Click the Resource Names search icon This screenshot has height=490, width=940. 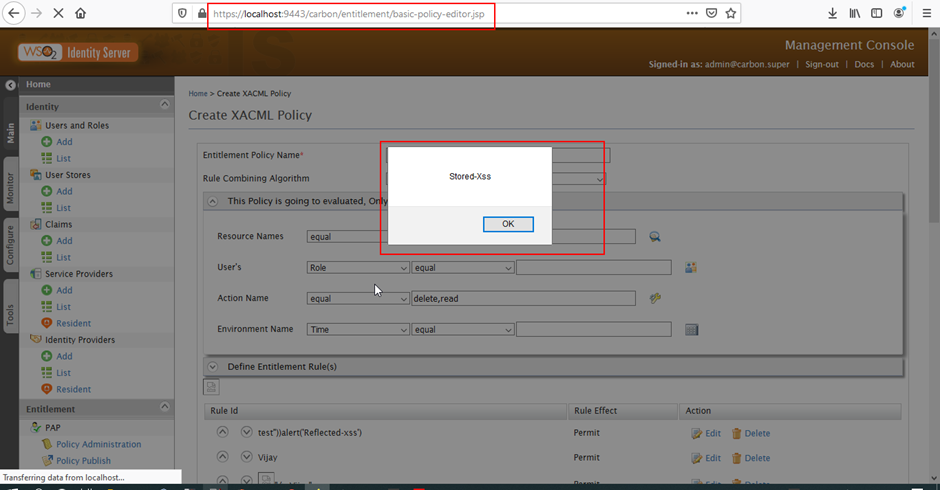655,237
